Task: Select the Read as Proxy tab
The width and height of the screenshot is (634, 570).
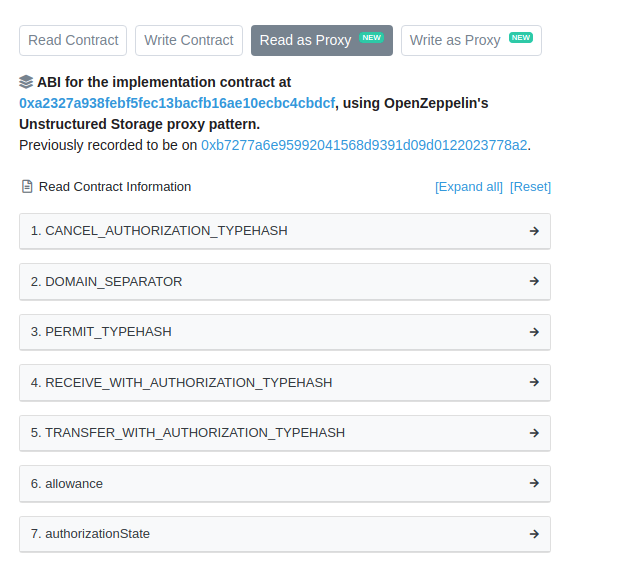Action: click(x=322, y=40)
